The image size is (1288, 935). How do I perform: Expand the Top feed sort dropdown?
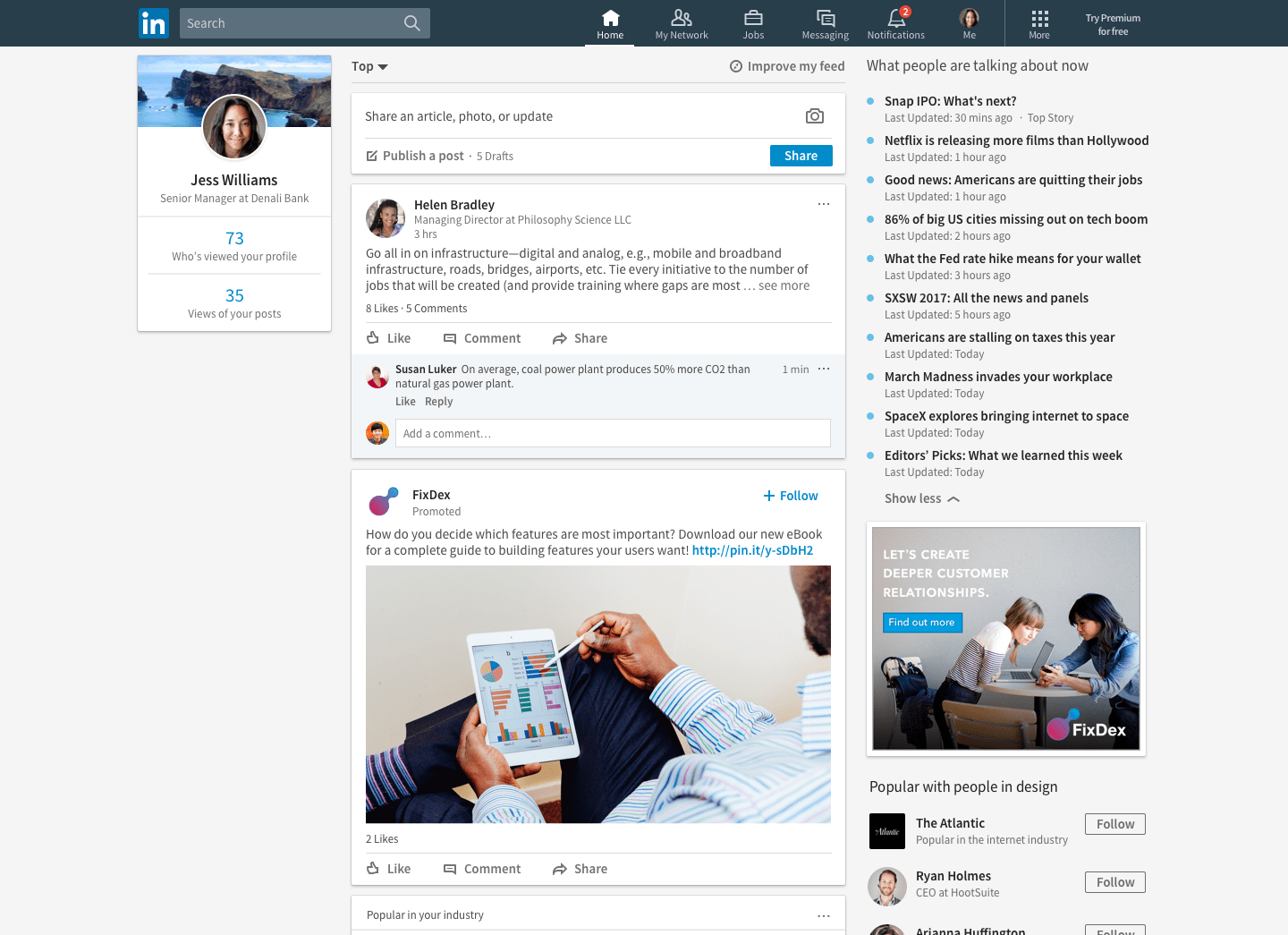[369, 66]
